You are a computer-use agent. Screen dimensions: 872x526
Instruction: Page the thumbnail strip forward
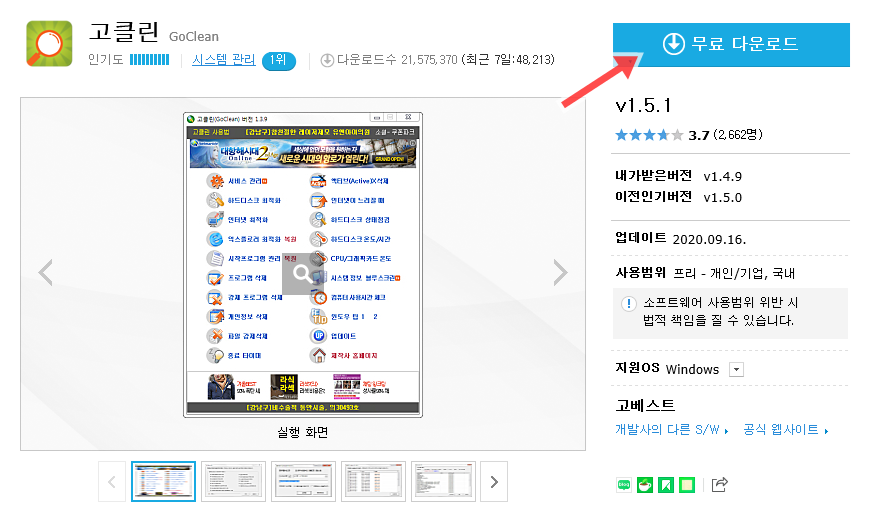point(494,482)
